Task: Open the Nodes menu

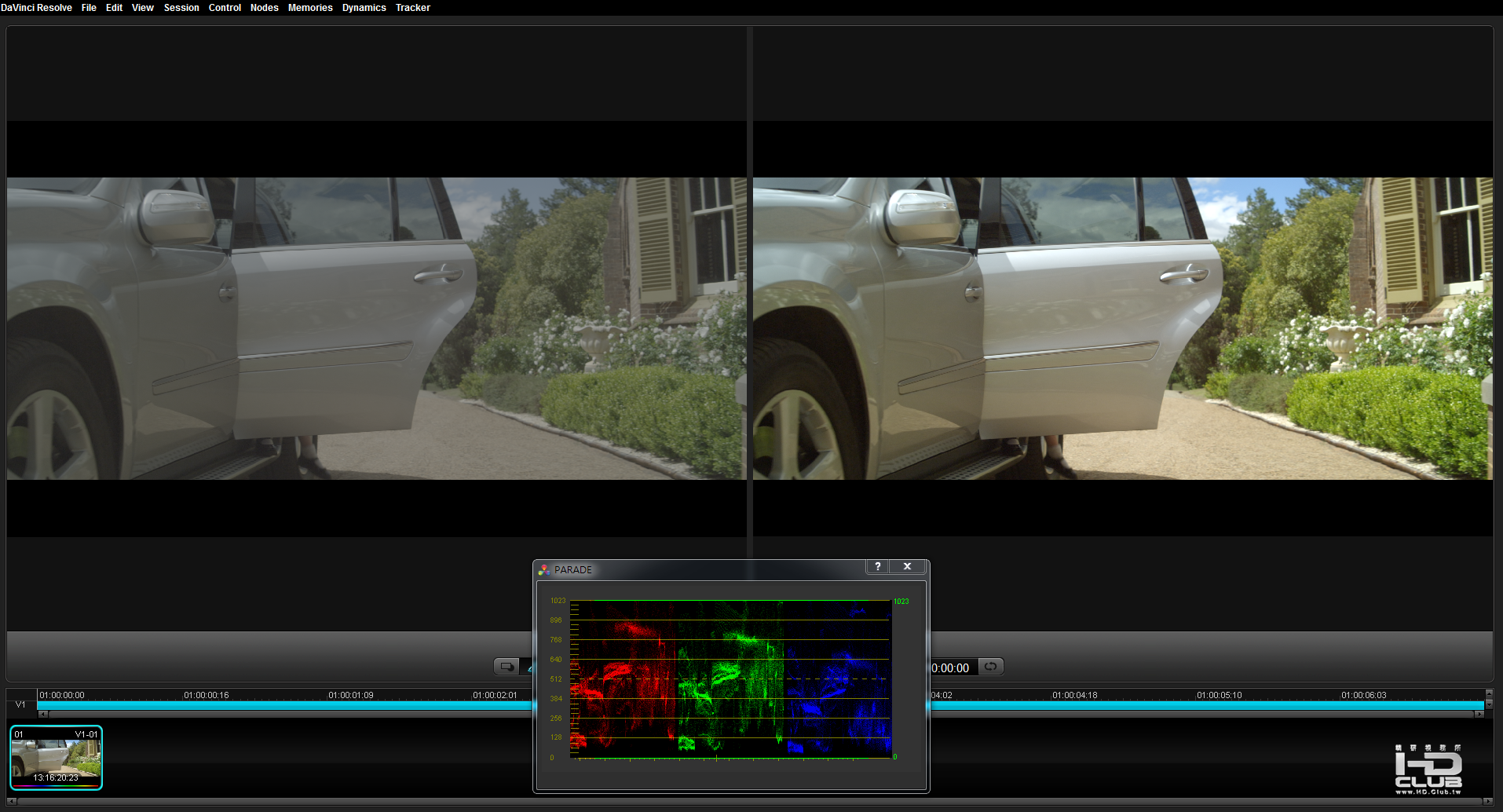Action: tap(264, 8)
